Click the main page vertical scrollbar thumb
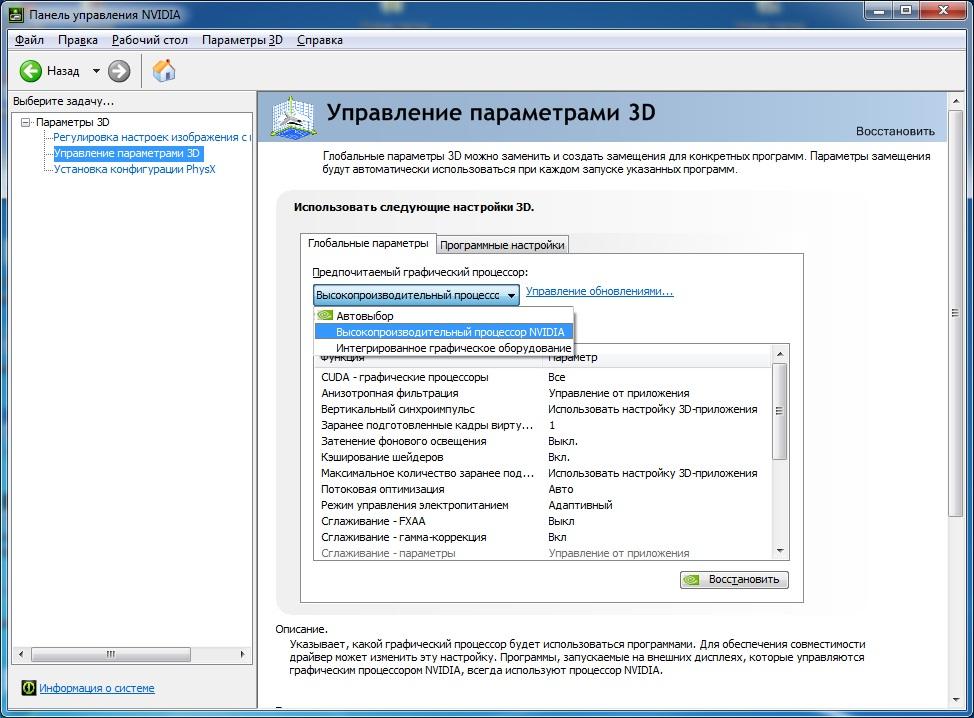This screenshot has width=974, height=718. pos(955,314)
